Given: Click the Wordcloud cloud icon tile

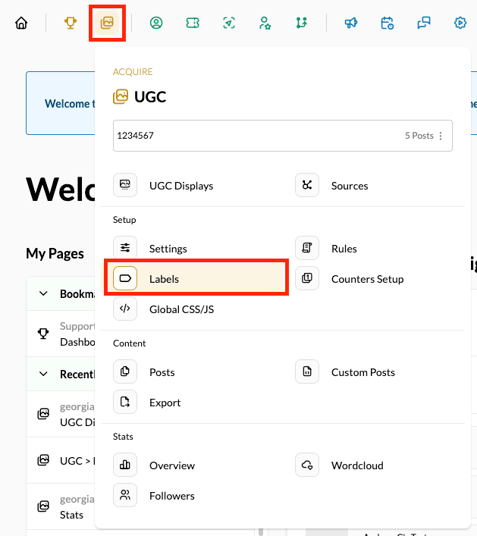Looking at the screenshot, I should (x=307, y=465).
